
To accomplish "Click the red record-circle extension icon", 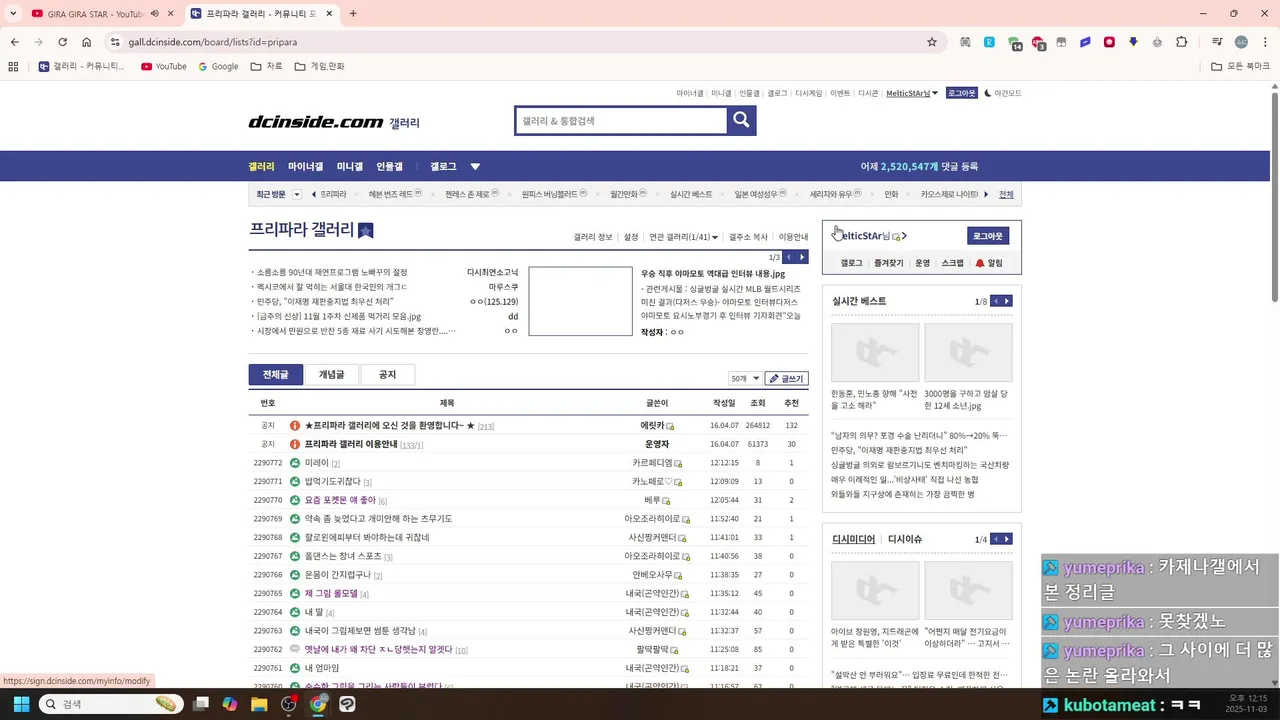I will point(1109,42).
